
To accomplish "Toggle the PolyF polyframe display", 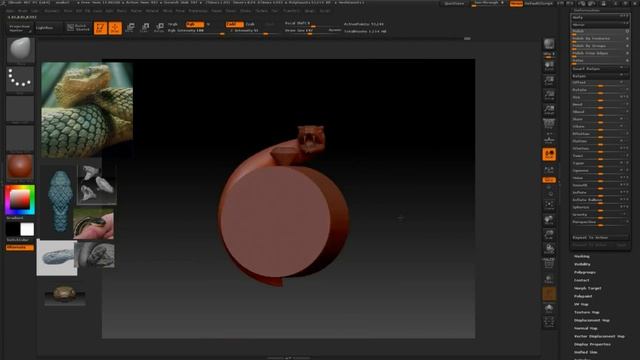I will point(549,263).
